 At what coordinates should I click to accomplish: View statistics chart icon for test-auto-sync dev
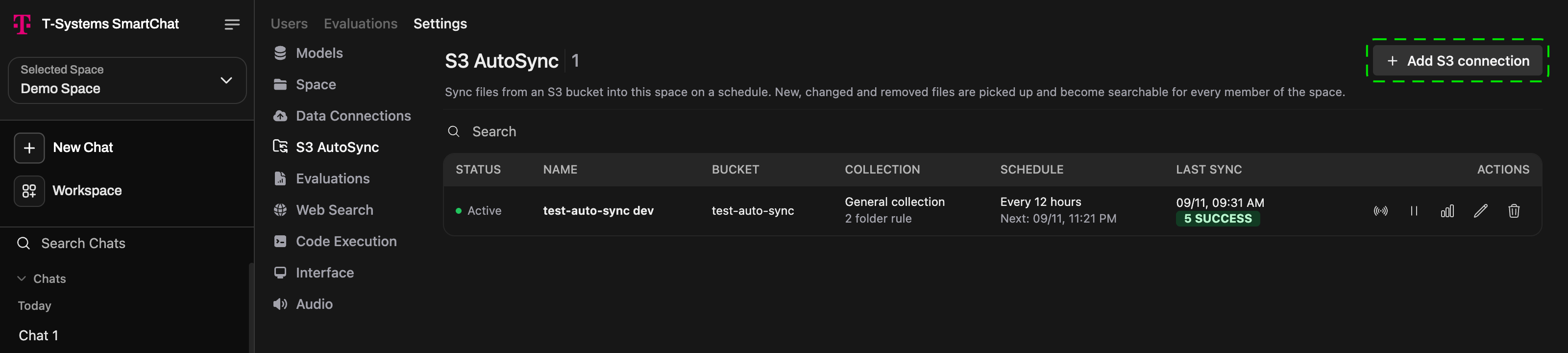tap(1447, 211)
